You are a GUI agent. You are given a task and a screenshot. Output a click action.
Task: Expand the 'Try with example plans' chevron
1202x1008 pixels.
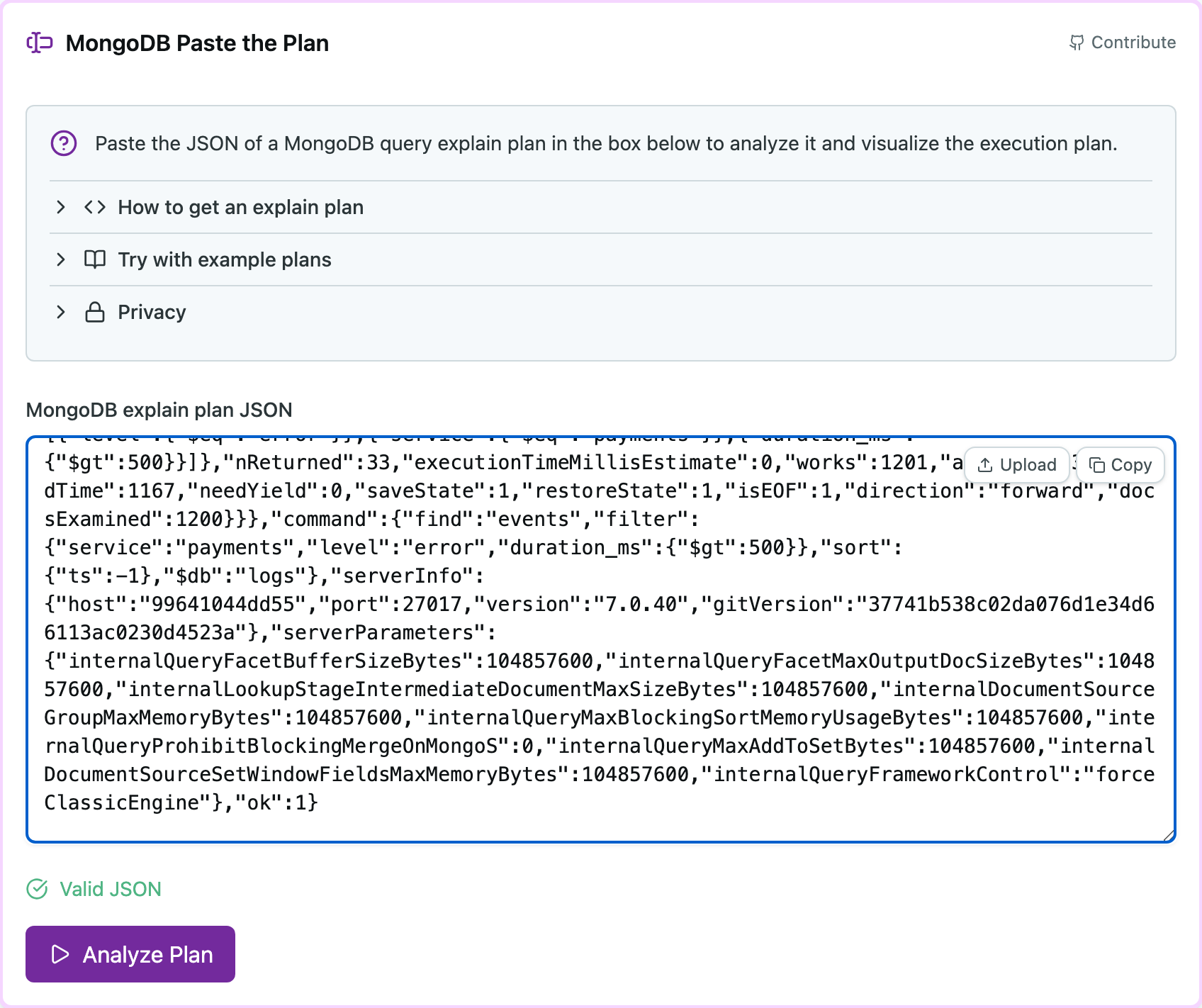(x=61, y=259)
